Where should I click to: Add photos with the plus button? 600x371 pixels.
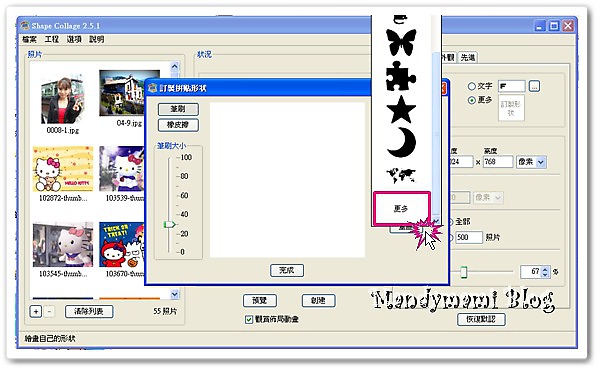(x=36, y=311)
